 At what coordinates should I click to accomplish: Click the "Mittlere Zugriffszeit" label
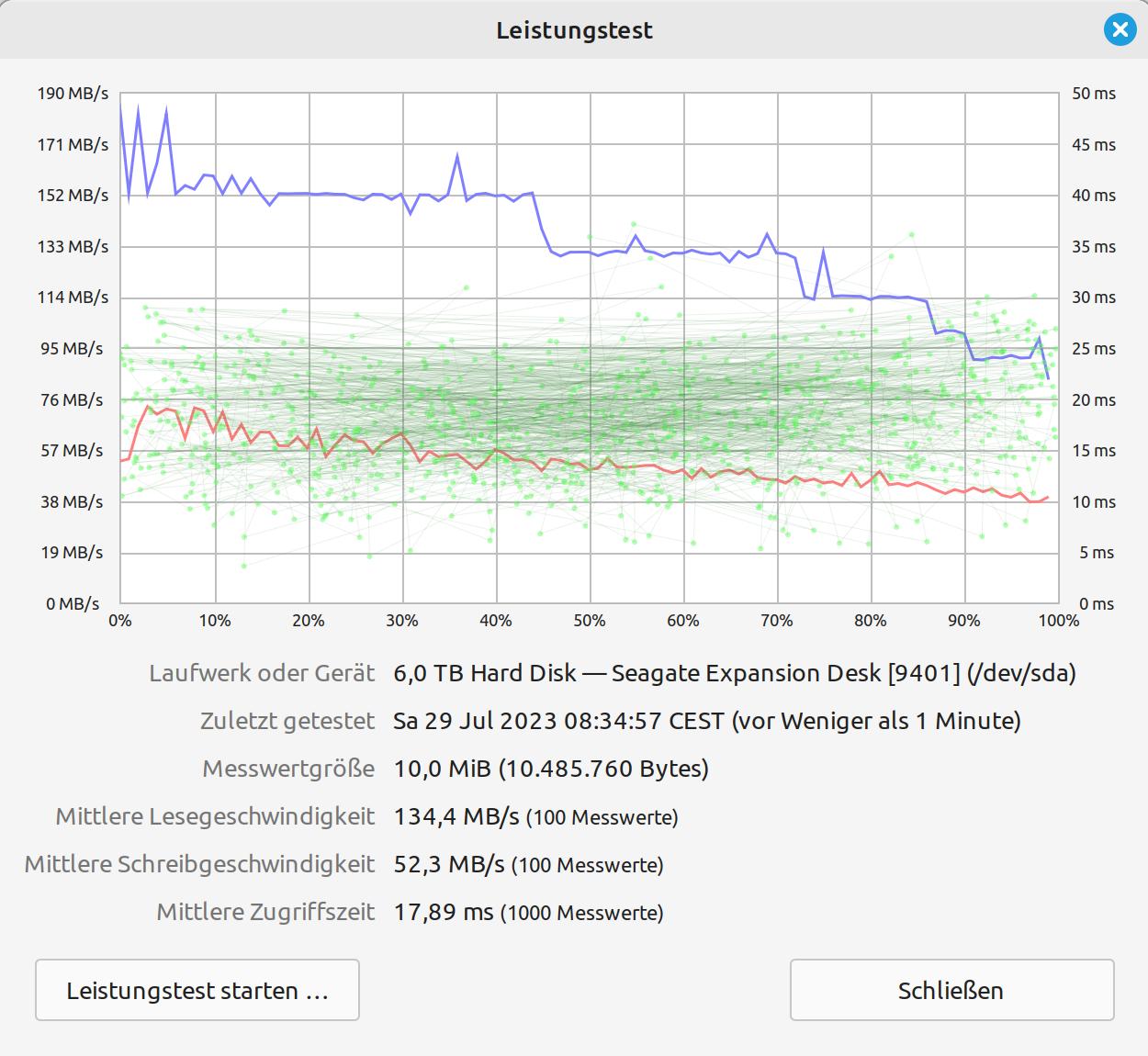pyautogui.click(x=265, y=912)
